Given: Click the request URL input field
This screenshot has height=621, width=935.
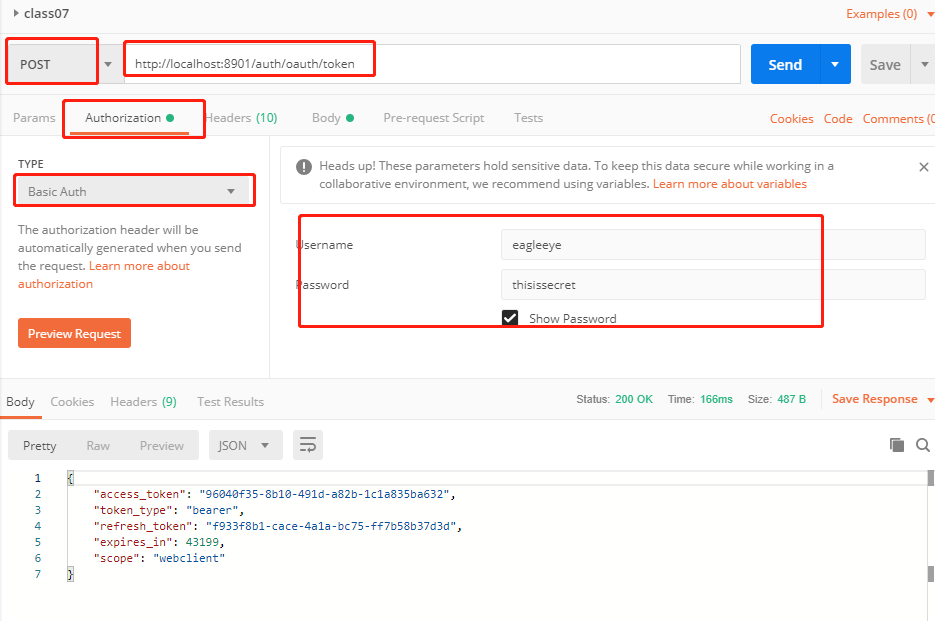Looking at the screenshot, I should coord(432,64).
